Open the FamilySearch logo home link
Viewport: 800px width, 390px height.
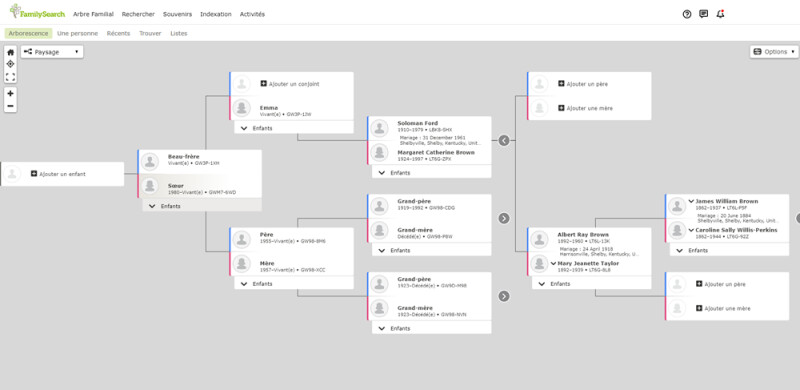pos(37,11)
